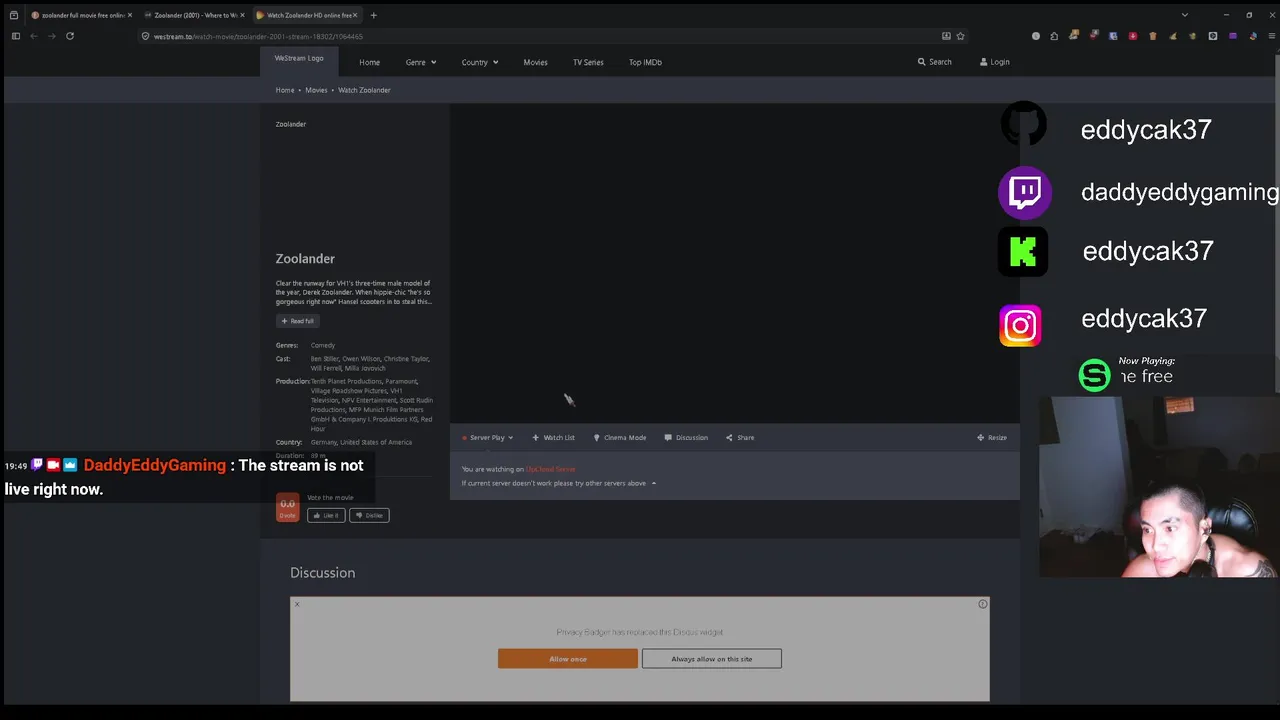Open the Will Ferrell cast link
1280x720 pixels.
point(326,368)
